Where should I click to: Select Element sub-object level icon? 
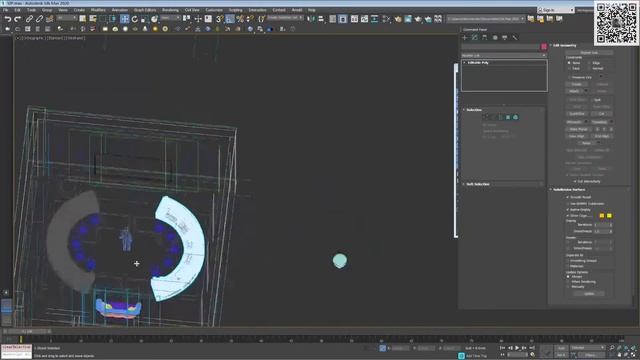[516, 118]
